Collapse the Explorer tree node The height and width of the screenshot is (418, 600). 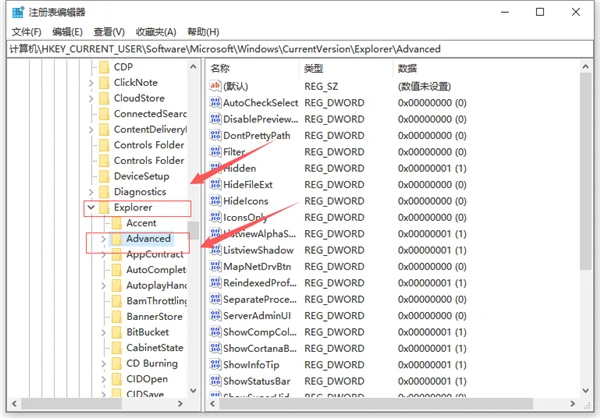coord(92,208)
